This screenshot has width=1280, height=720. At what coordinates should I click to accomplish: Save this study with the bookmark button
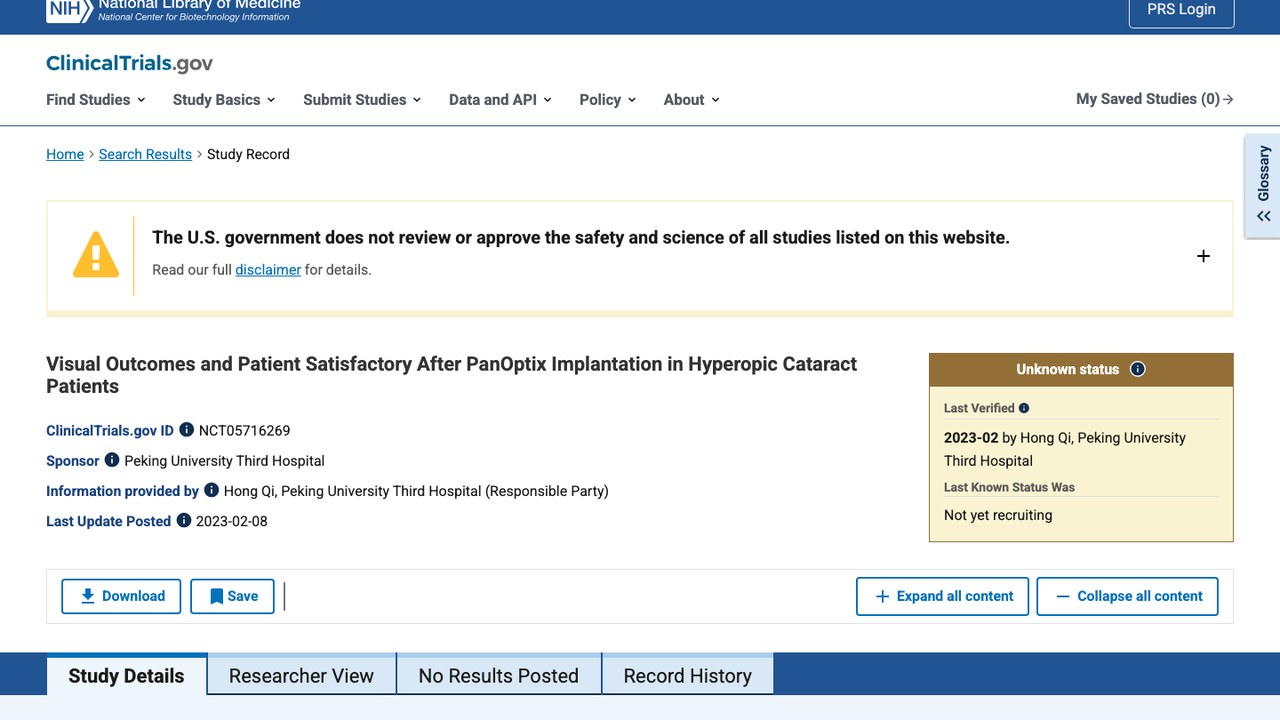pyautogui.click(x=232, y=596)
